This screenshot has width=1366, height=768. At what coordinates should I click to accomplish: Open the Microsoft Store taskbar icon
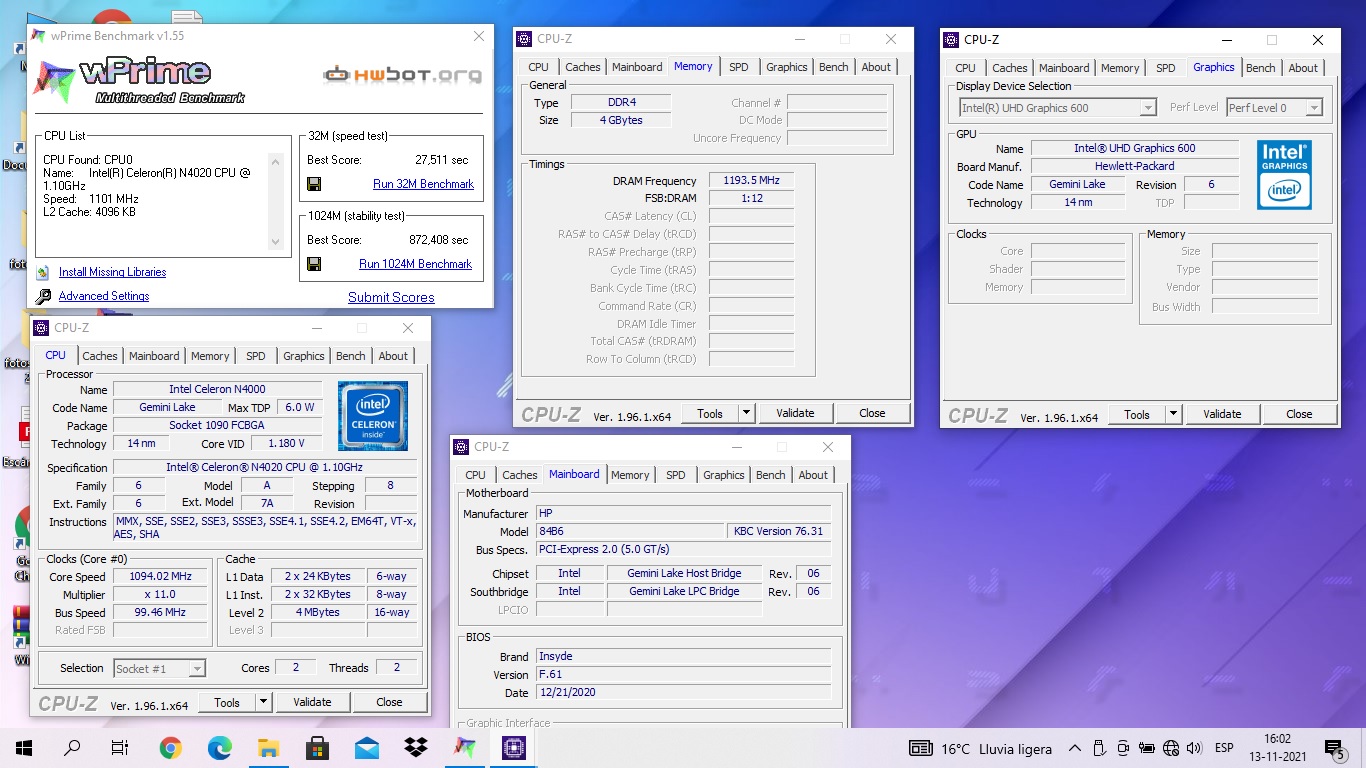coord(318,747)
